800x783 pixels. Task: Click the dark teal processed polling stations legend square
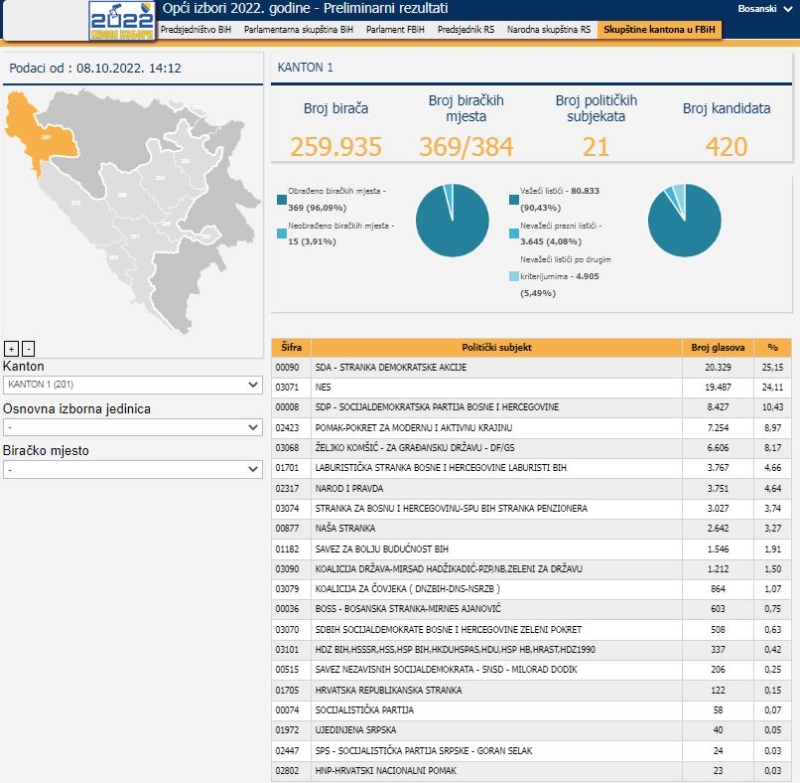coord(281,199)
